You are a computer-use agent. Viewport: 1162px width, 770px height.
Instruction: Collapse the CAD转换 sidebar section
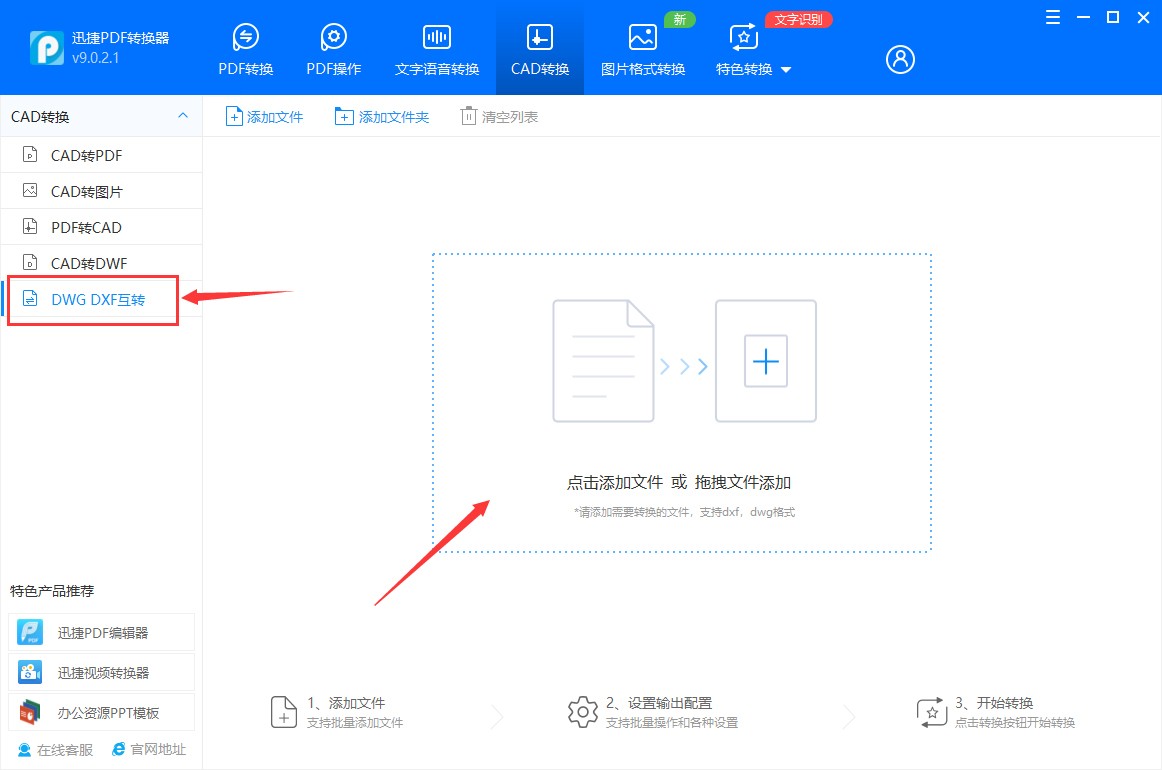182,116
